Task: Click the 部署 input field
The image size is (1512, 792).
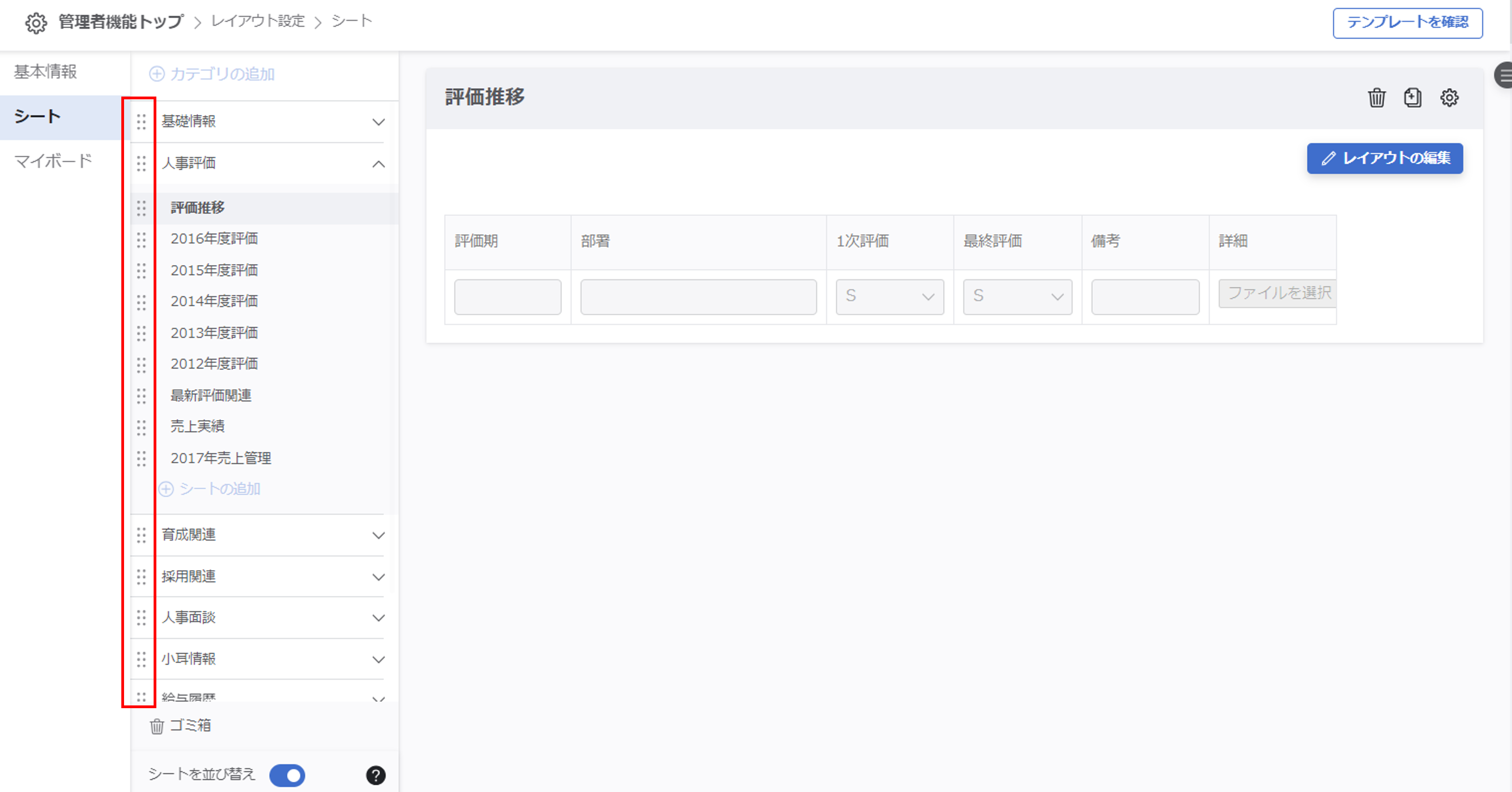Action: point(698,297)
